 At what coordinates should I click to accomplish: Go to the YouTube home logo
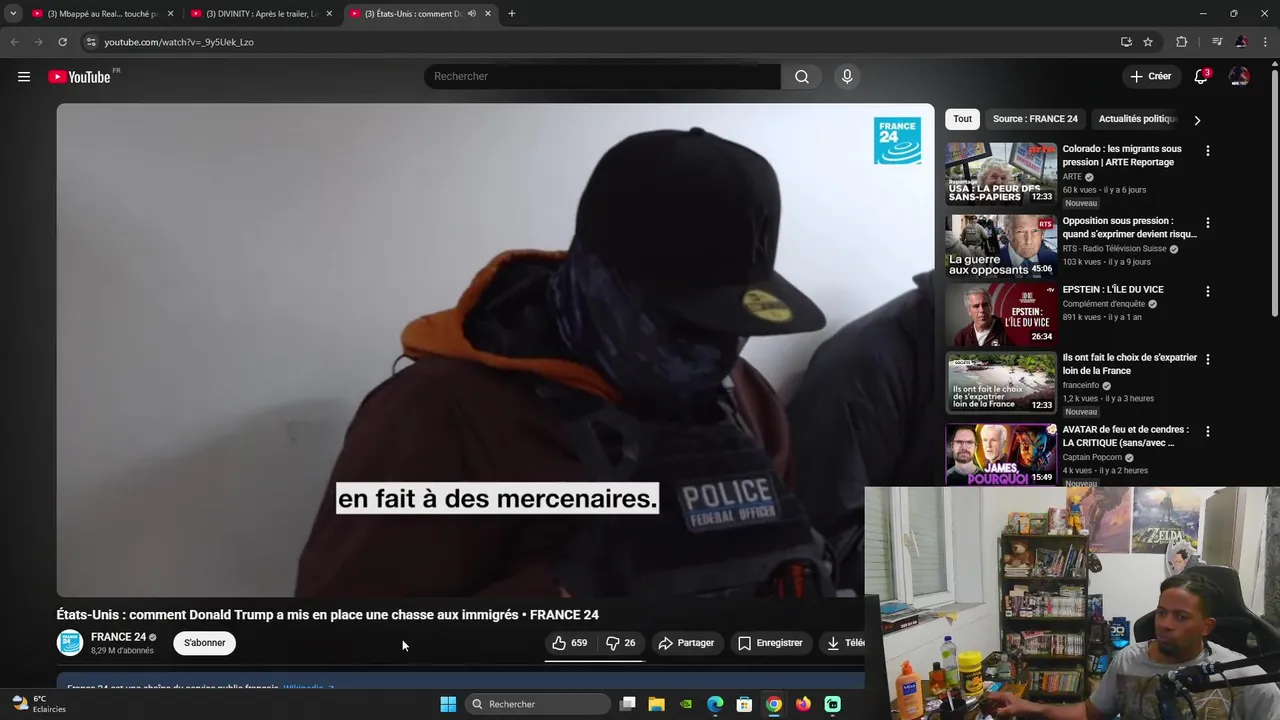click(x=79, y=77)
